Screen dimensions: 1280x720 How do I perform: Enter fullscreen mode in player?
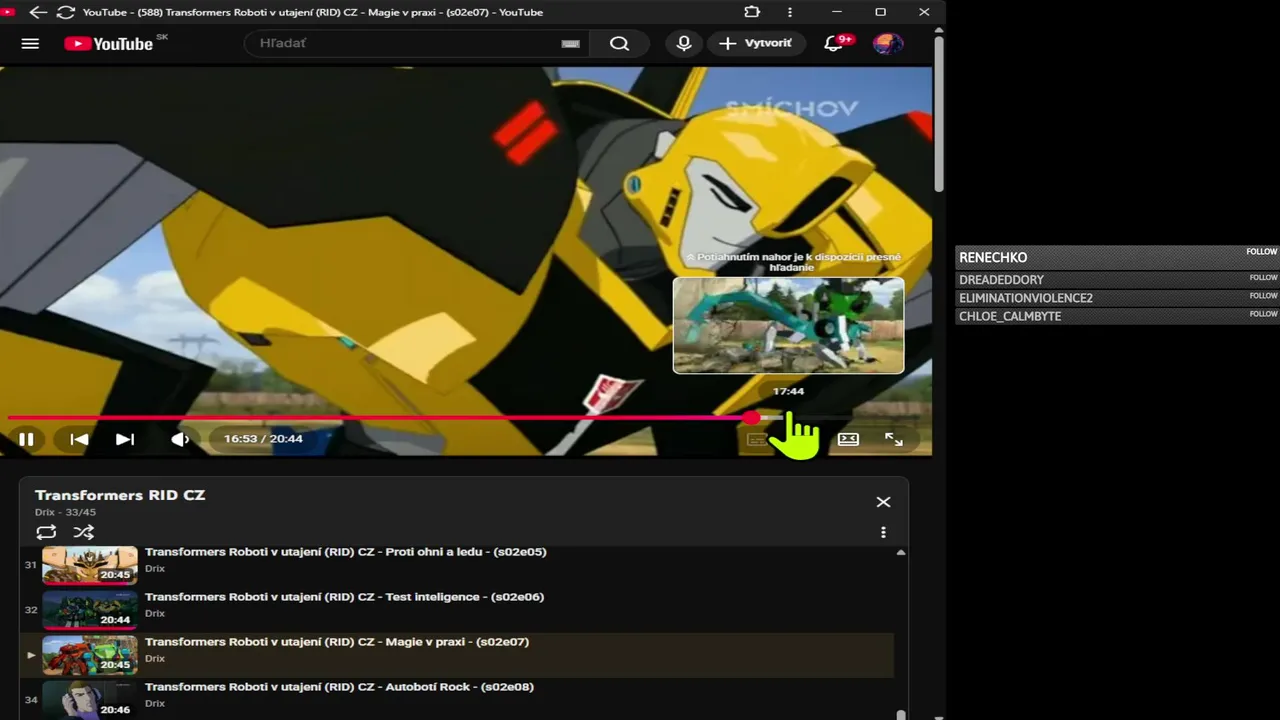coord(894,439)
